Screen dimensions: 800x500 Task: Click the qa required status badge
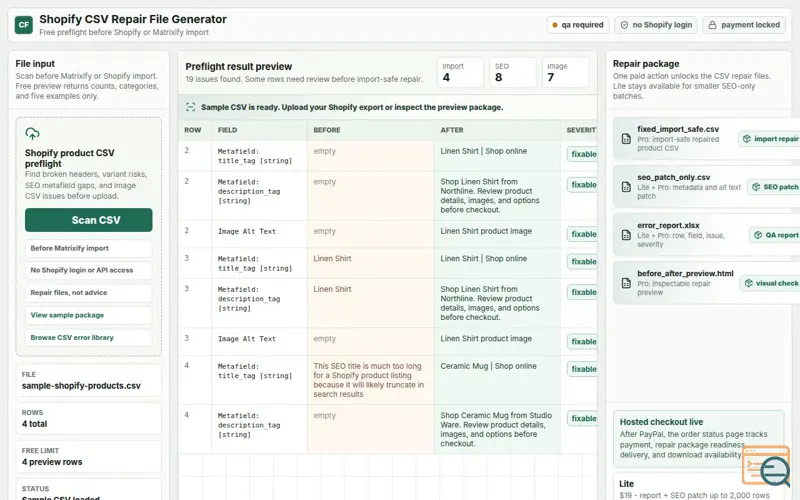[578, 25]
